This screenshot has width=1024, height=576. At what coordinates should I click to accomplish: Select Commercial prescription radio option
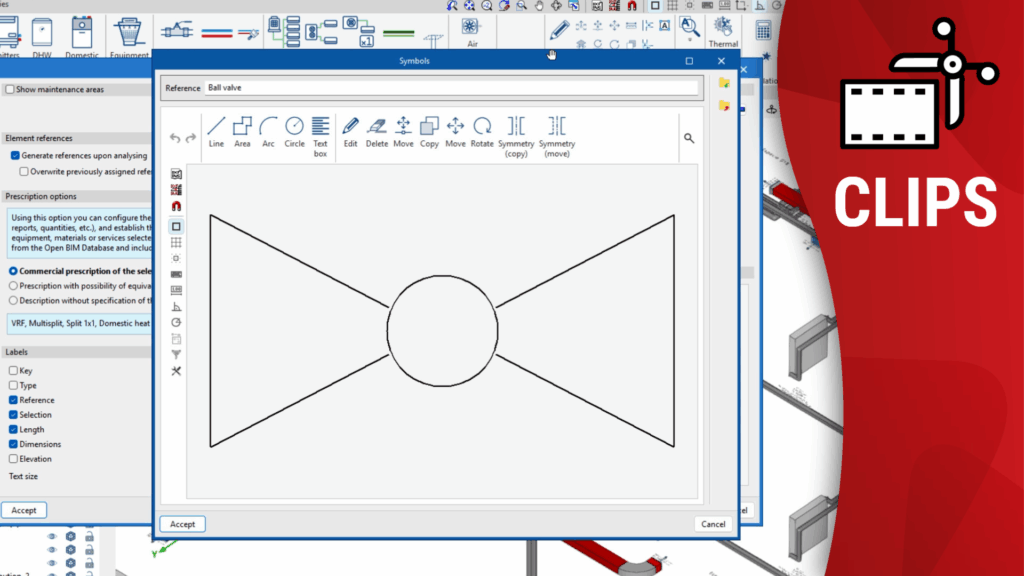point(13,271)
